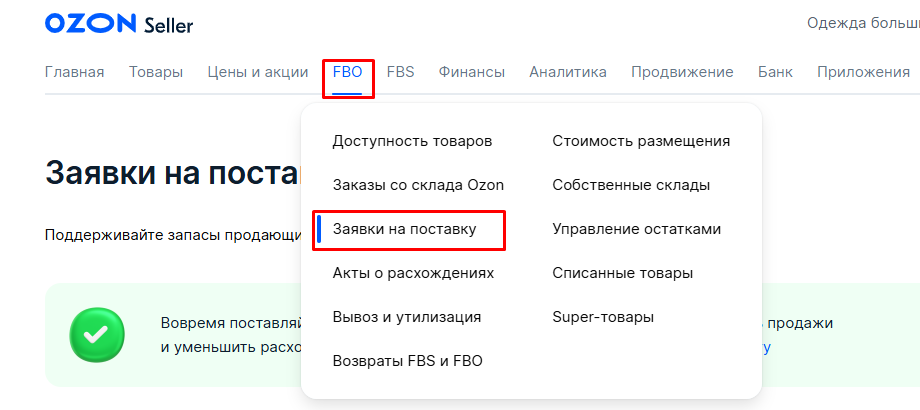Click the green checkmark icon
This screenshot has width=920, height=410.
[x=97, y=334]
